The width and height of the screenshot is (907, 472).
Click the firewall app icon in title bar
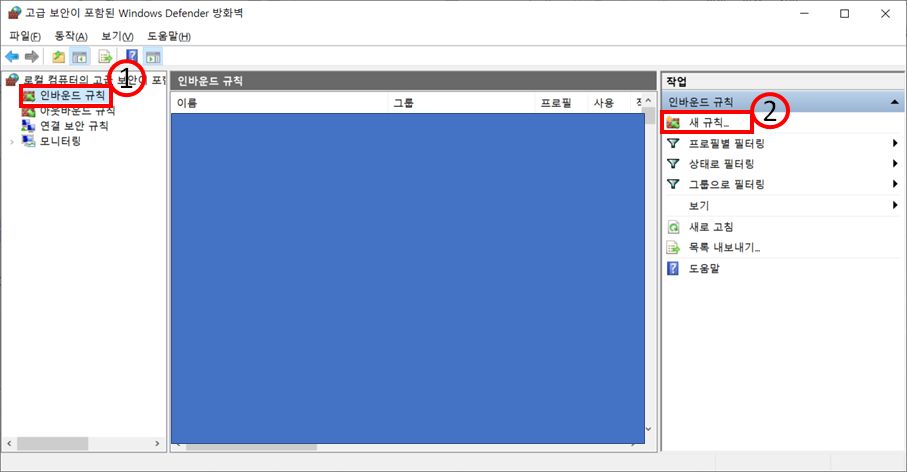tap(14, 13)
